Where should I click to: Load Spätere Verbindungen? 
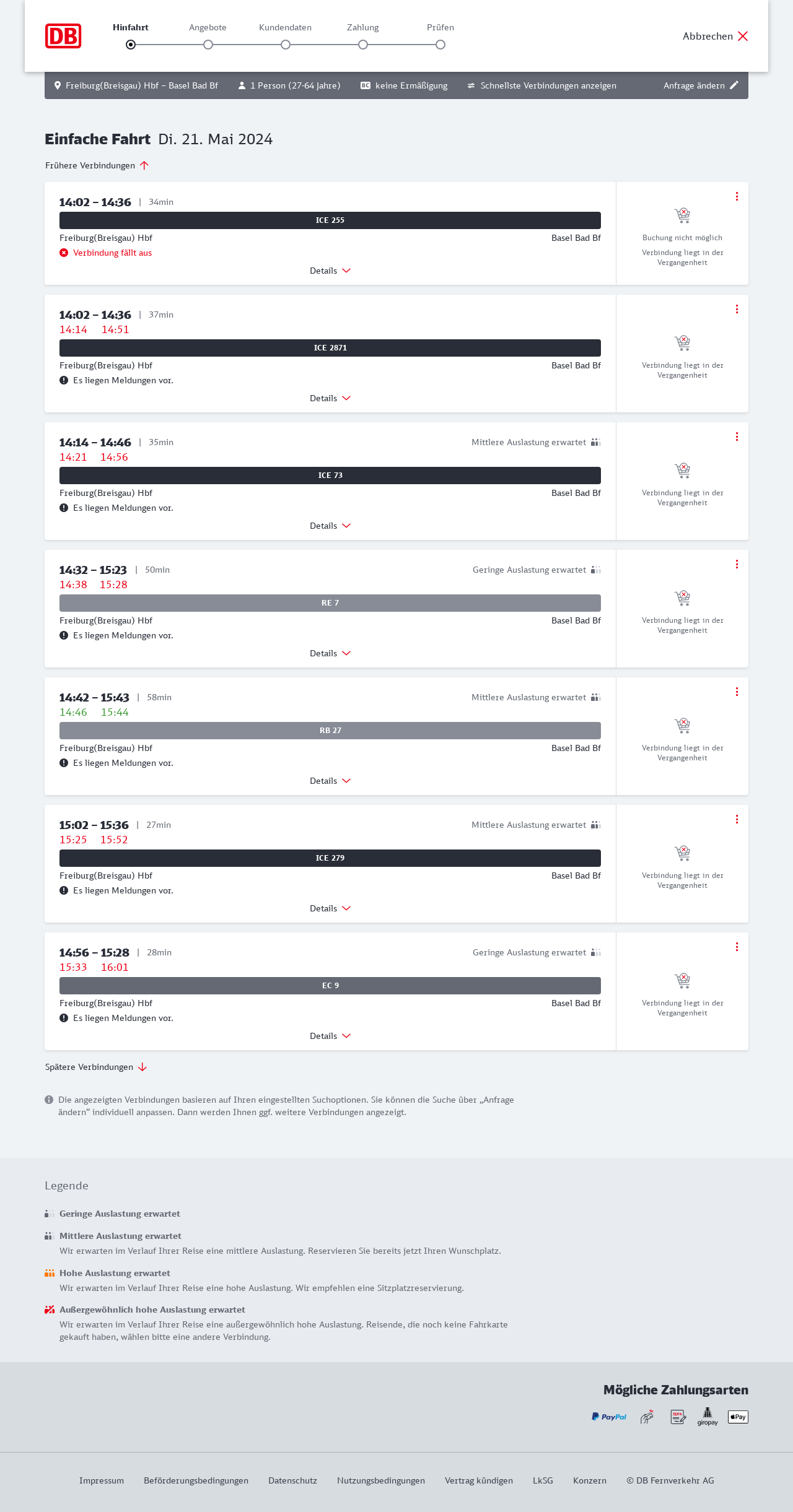96,1067
